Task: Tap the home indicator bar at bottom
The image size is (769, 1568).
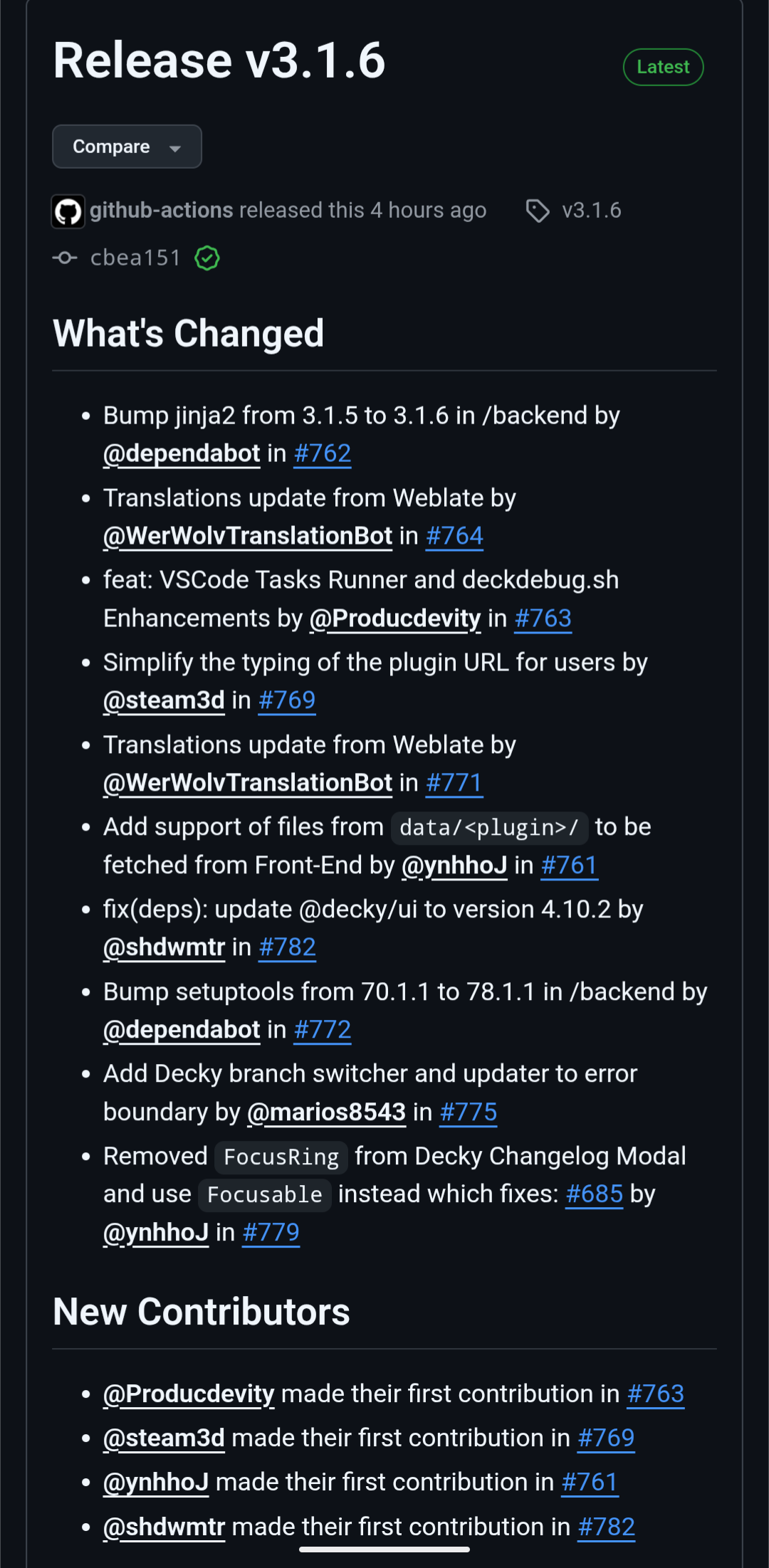Action: 384,1549
